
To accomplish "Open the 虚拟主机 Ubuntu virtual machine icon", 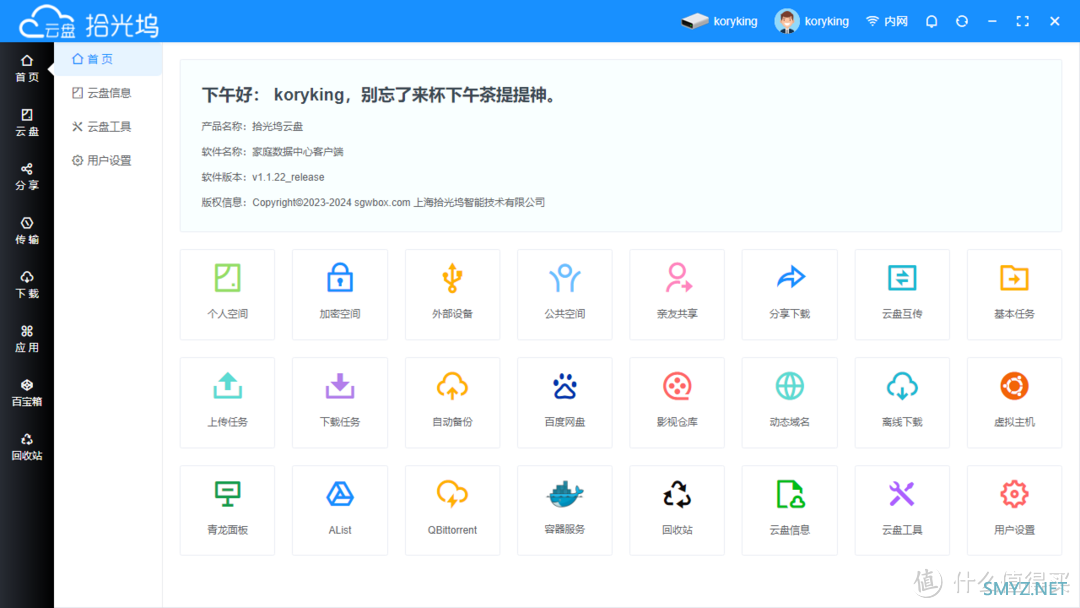I will pos(1014,386).
